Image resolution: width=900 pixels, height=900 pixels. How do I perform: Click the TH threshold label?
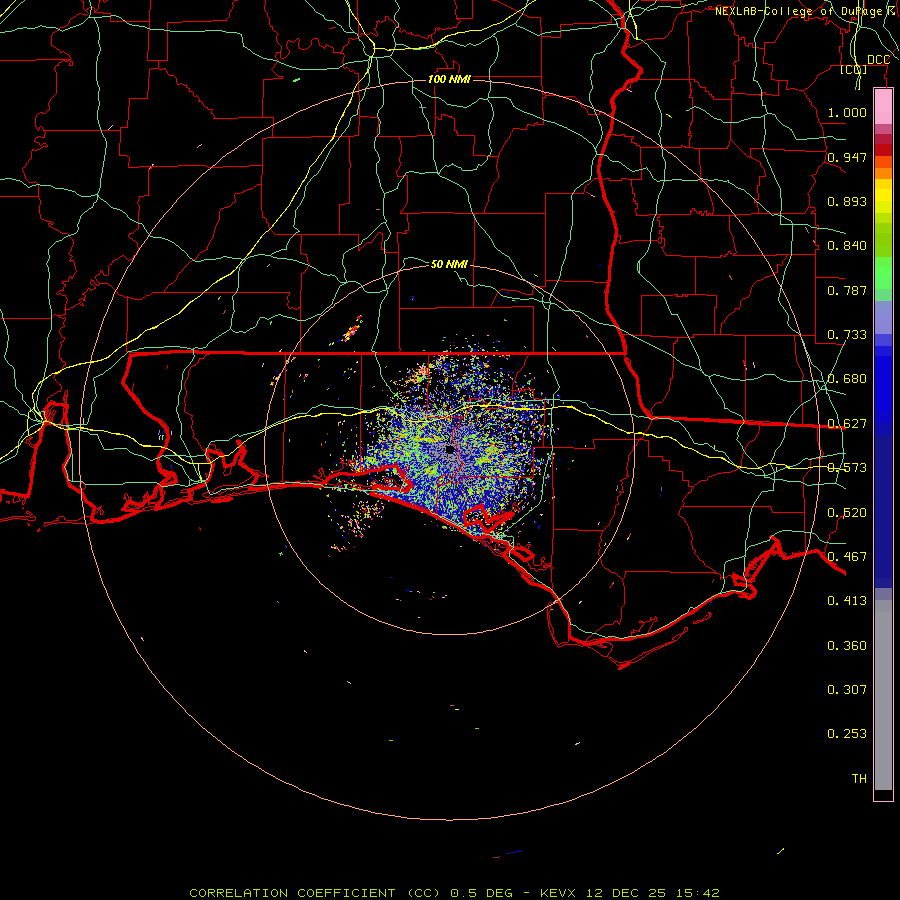point(859,779)
